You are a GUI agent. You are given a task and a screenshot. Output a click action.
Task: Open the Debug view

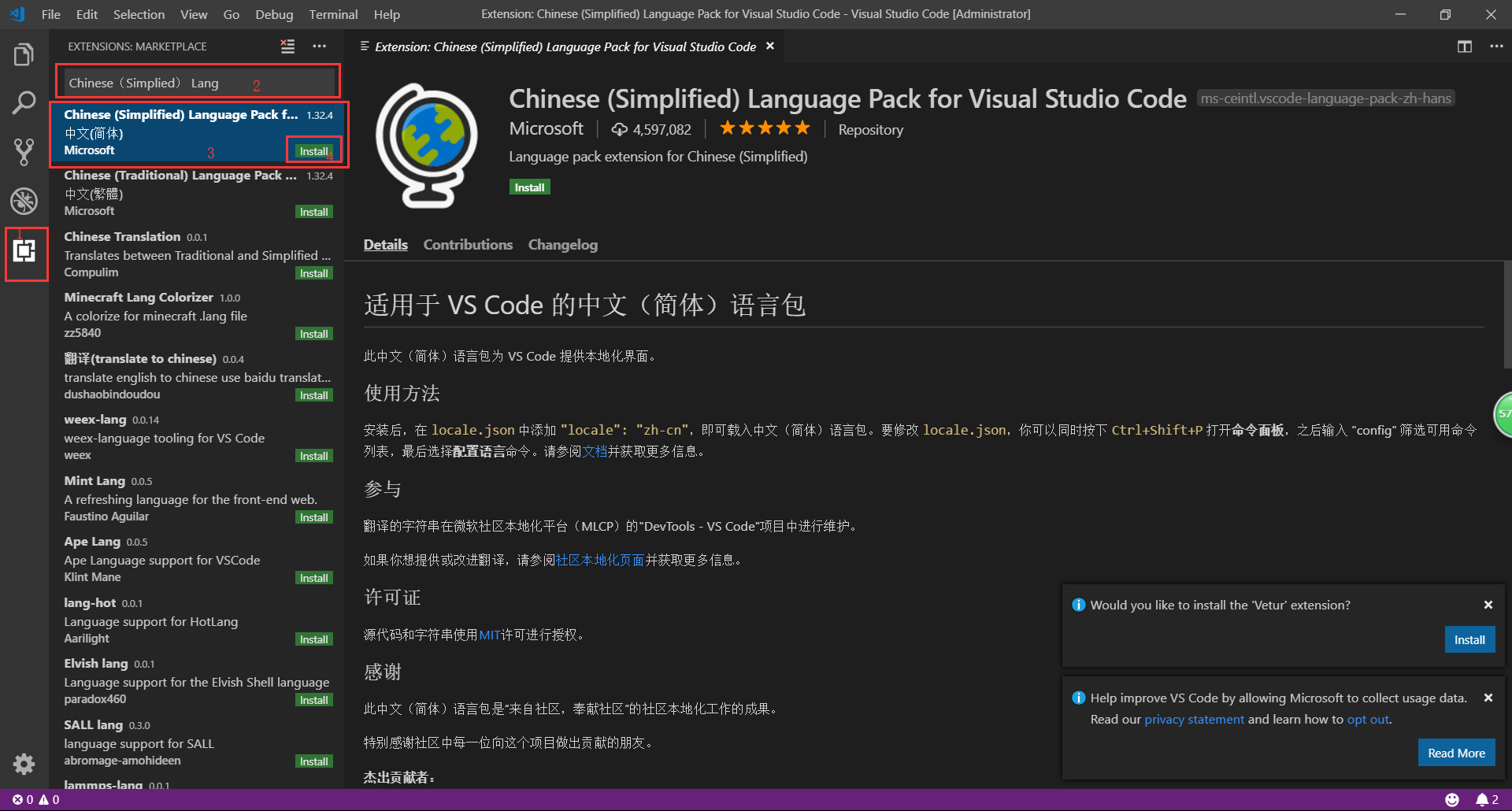click(x=24, y=201)
